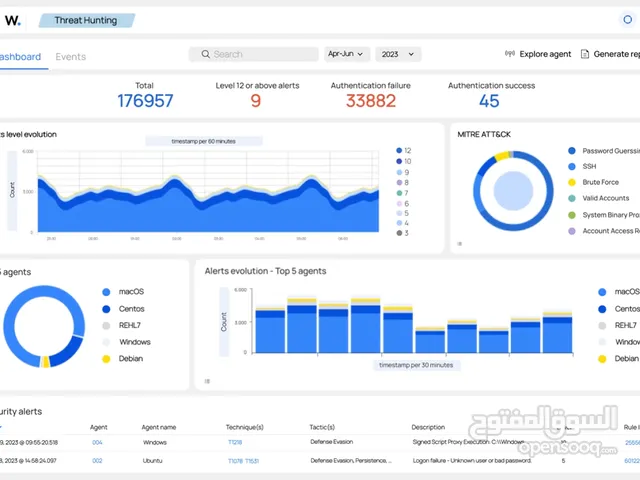Toggle level 4 legend entry
This screenshot has height=480, width=640.
point(402,223)
